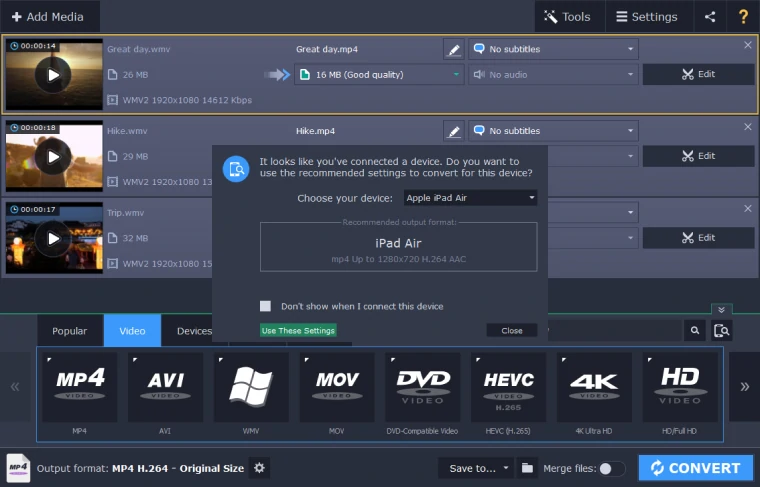Screen dimensions: 760x487
Task: Click the device dialog blue phone icon
Action: coord(236,169)
